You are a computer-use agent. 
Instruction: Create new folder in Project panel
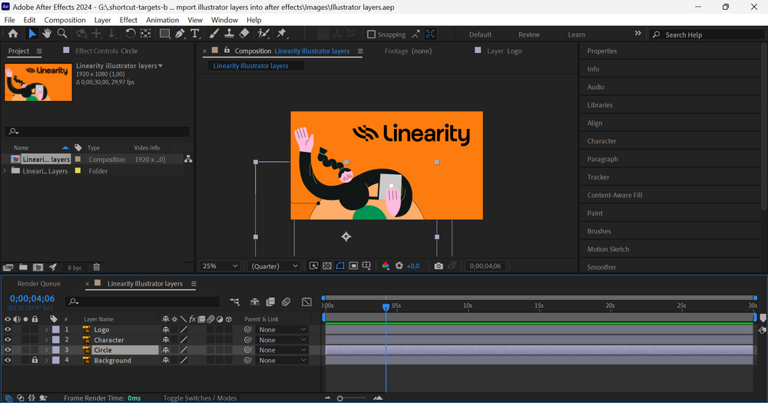click(x=23, y=267)
